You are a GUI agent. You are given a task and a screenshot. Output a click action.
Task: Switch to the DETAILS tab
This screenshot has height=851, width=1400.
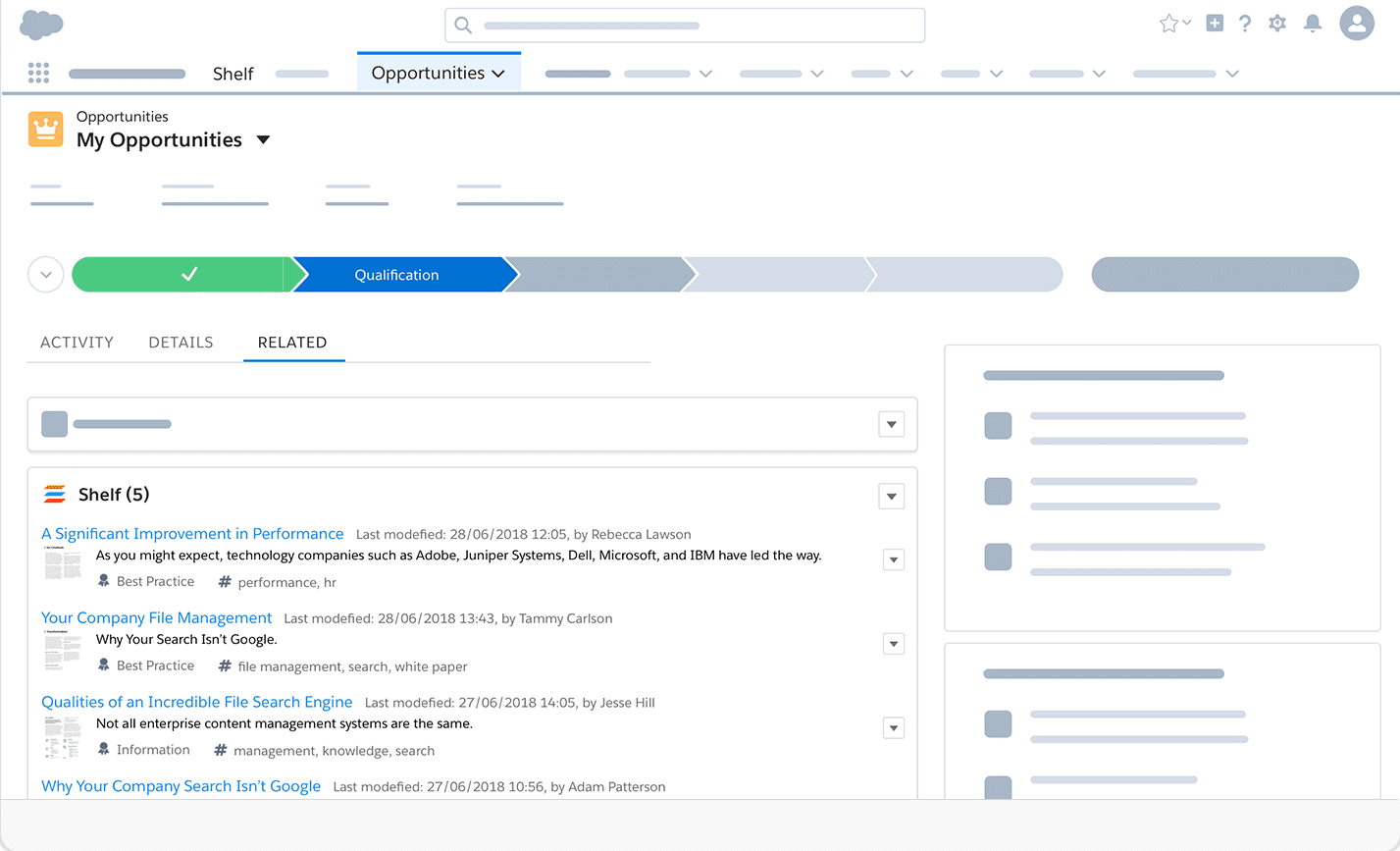coord(181,343)
